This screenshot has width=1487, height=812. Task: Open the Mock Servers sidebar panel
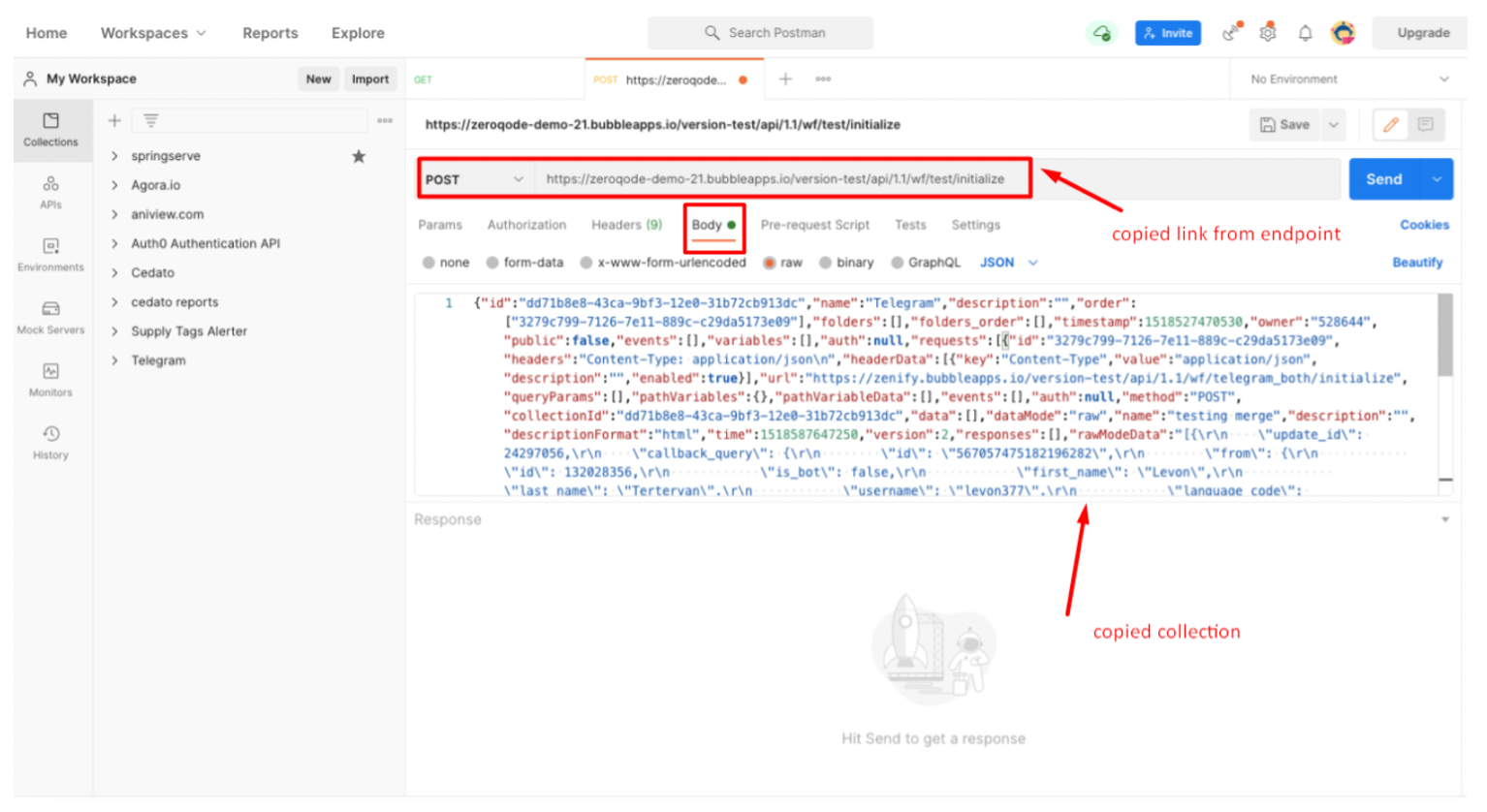[x=50, y=317]
